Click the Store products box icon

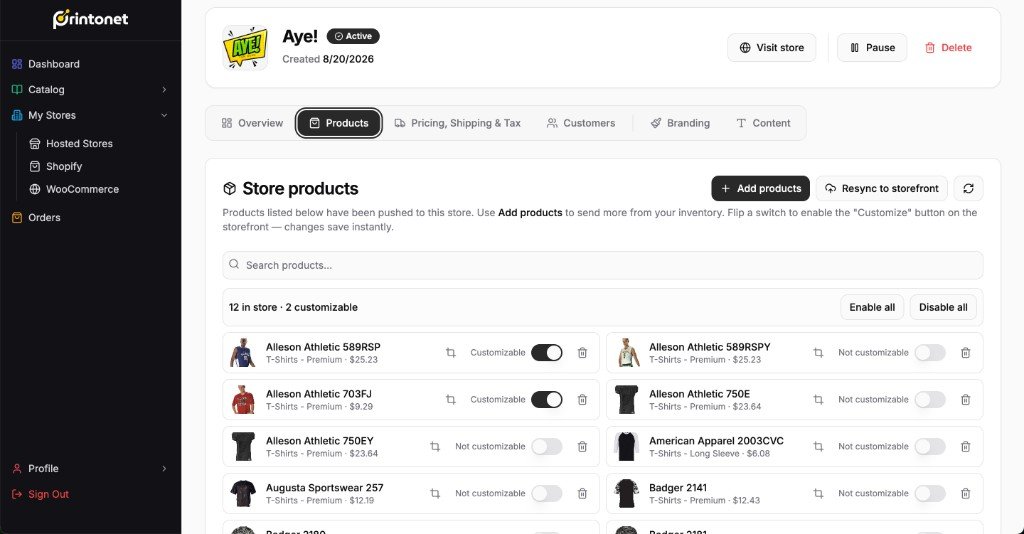[x=229, y=189]
